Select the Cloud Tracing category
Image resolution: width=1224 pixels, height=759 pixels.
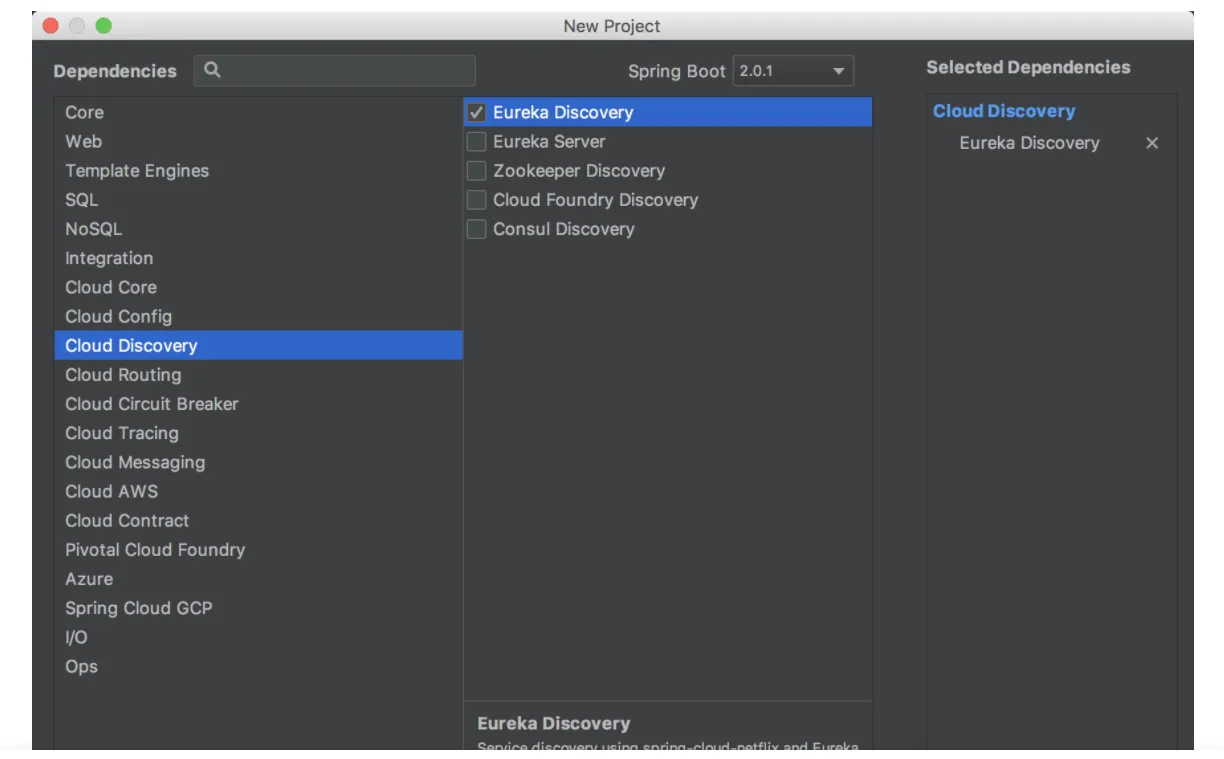click(x=258, y=433)
